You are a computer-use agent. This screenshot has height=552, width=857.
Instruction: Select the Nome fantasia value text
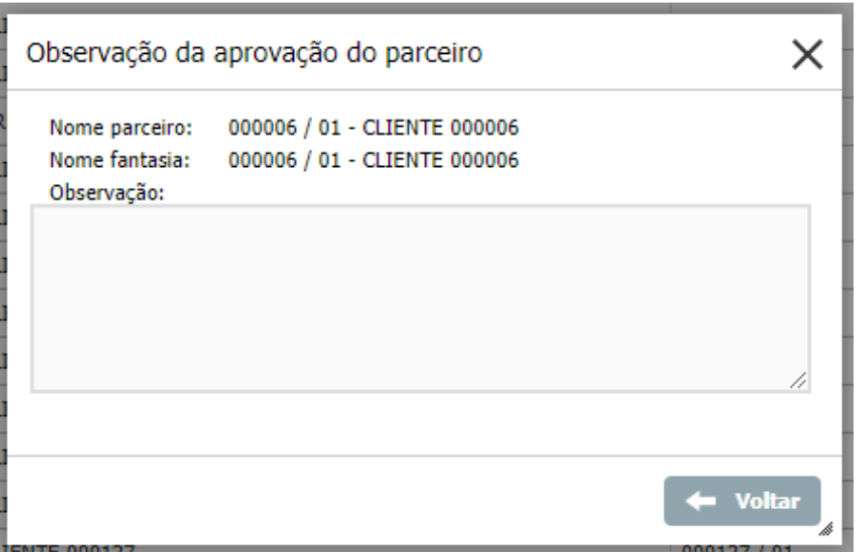point(373,160)
